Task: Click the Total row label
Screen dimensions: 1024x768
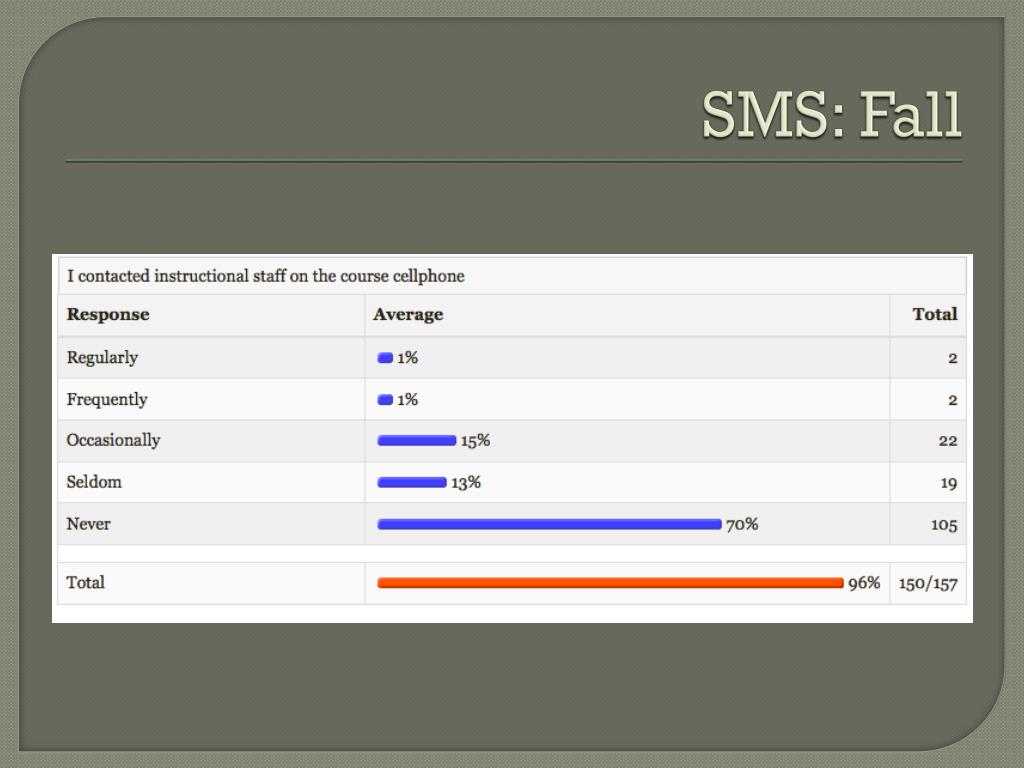Action: pyautogui.click(x=86, y=583)
